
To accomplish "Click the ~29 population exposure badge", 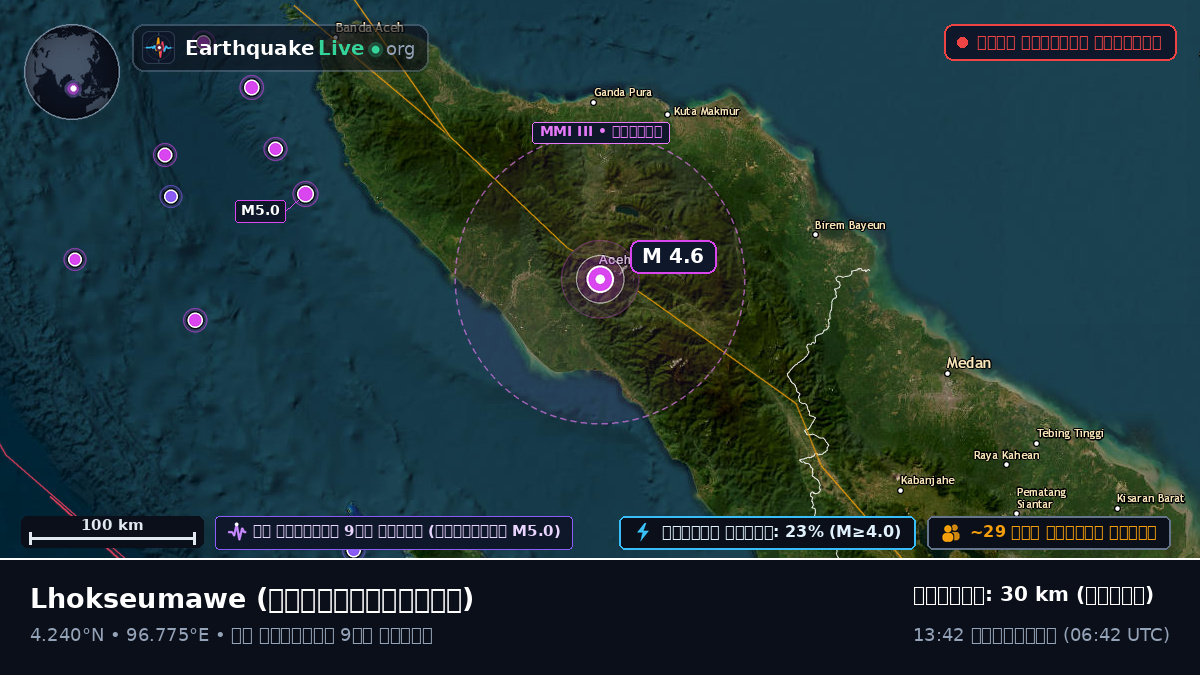I will click(x=1048, y=533).
